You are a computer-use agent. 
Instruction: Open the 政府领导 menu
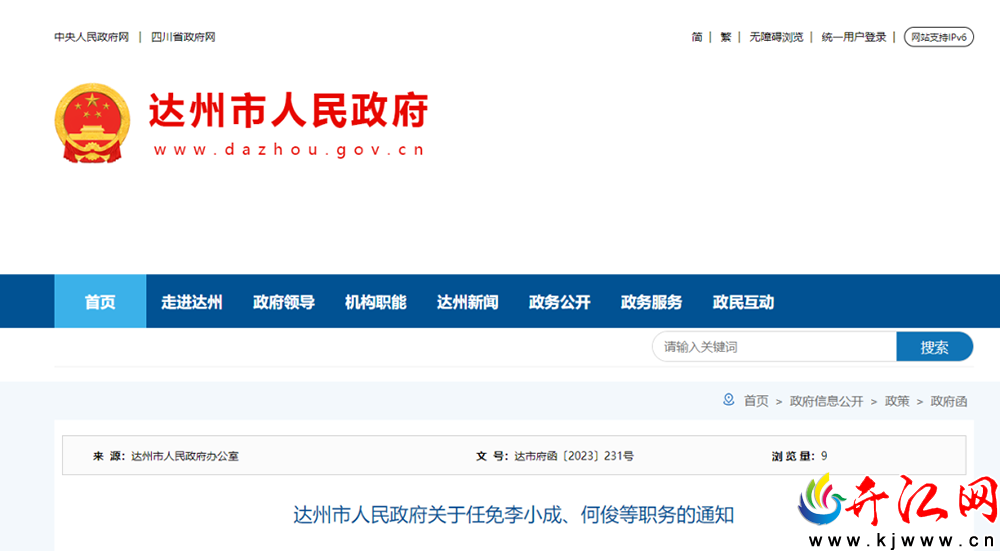coord(284,302)
